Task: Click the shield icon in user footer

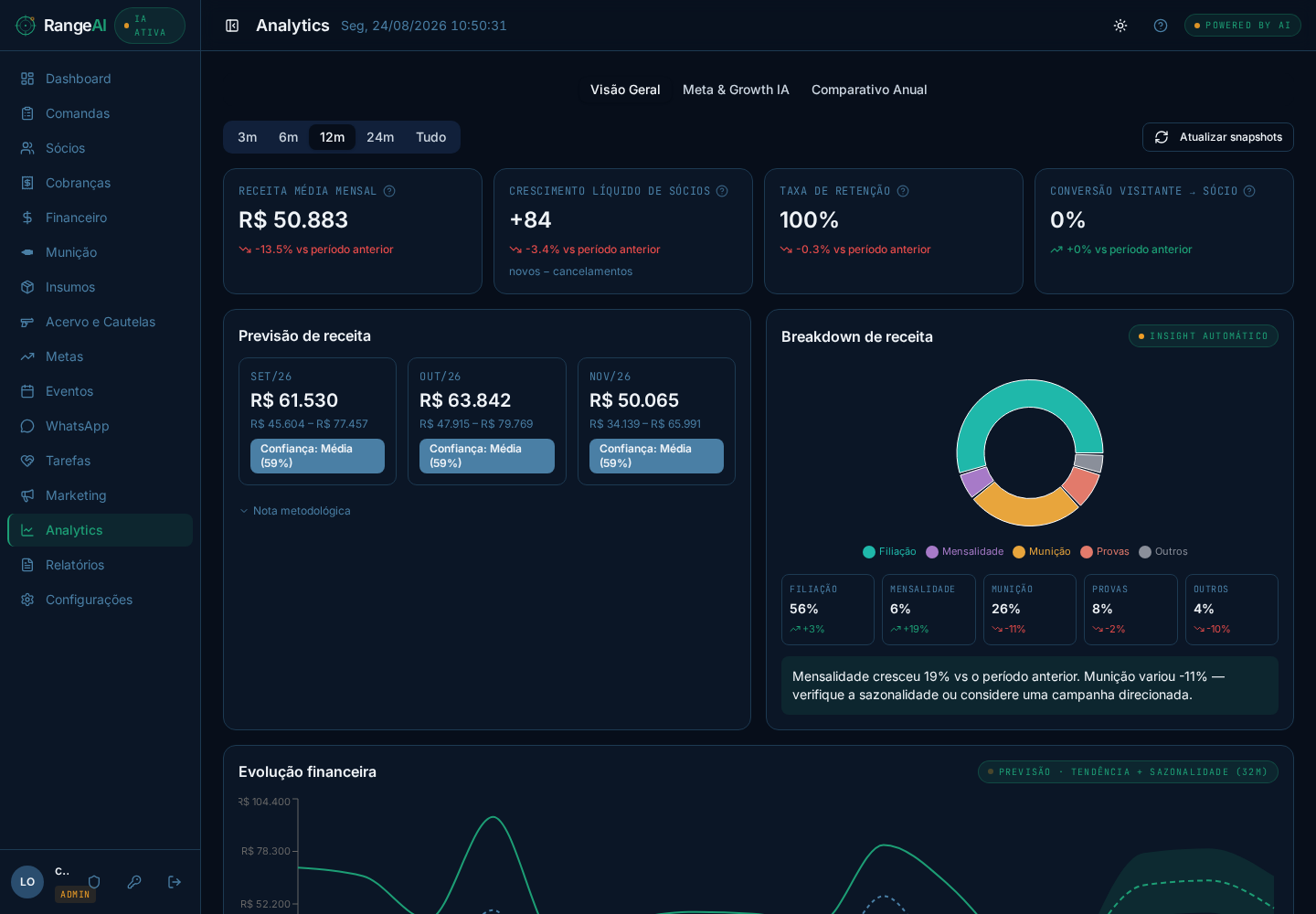Action: pos(94,882)
